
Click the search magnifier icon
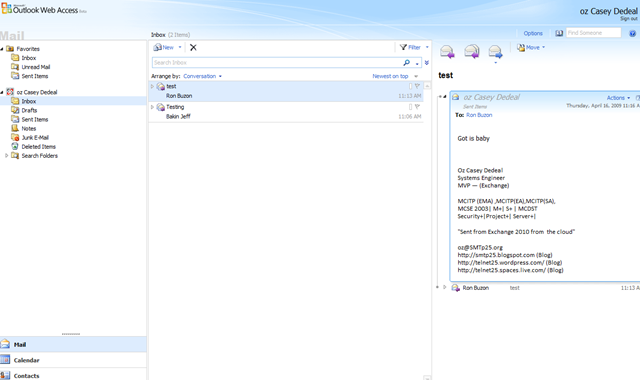pos(407,62)
